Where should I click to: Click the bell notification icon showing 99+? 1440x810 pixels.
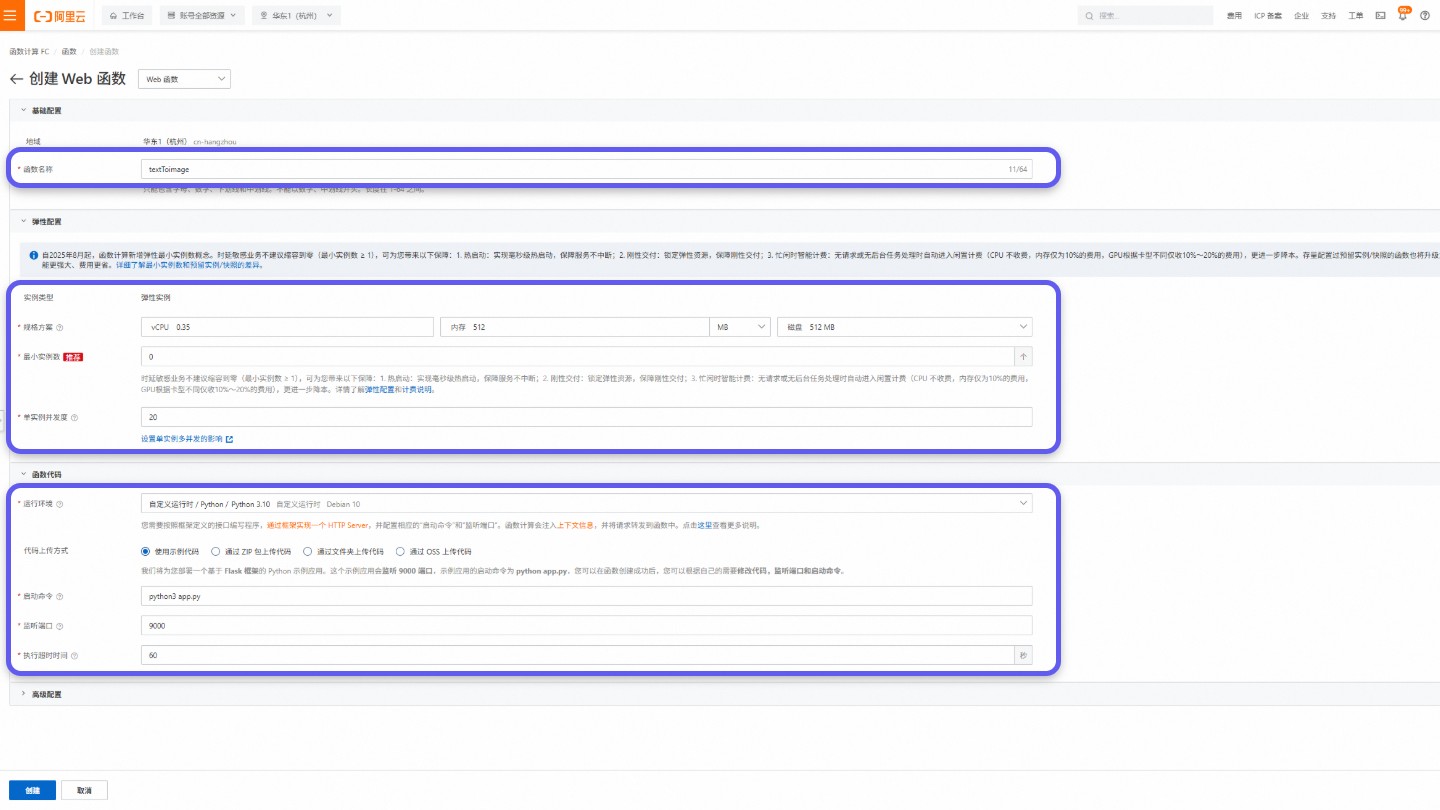tap(1403, 15)
